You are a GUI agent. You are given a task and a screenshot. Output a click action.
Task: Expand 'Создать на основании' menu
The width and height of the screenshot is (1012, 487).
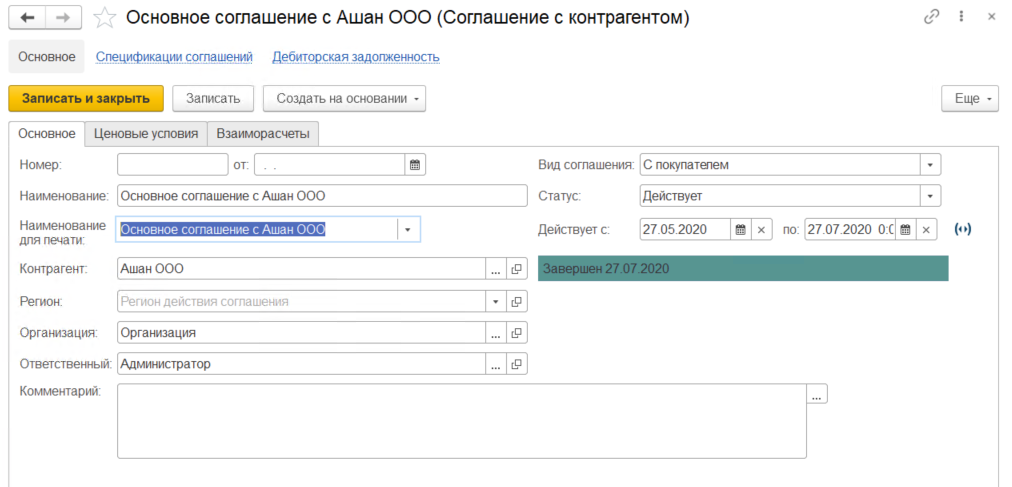click(x=344, y=98)
